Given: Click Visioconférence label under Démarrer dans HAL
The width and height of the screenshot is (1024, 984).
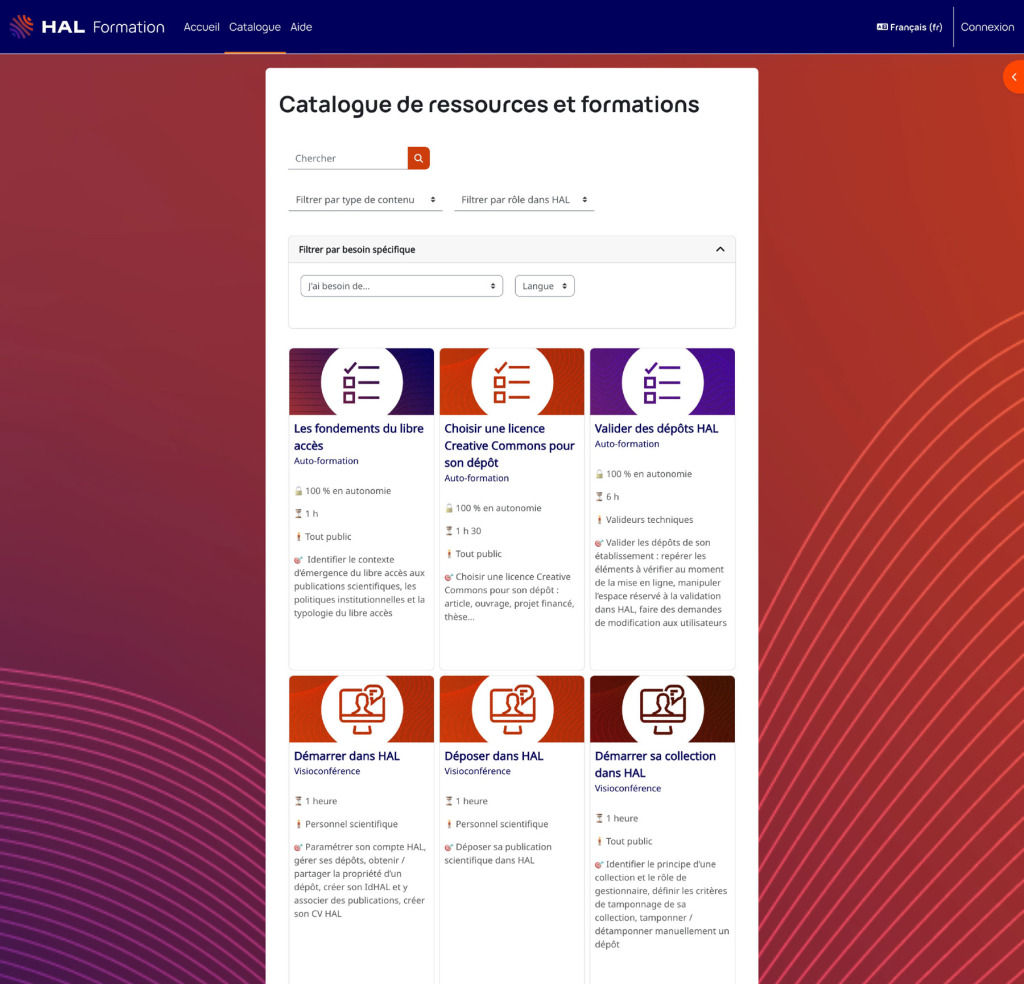Looking at the screenshot, I should [x=327, y=771].
